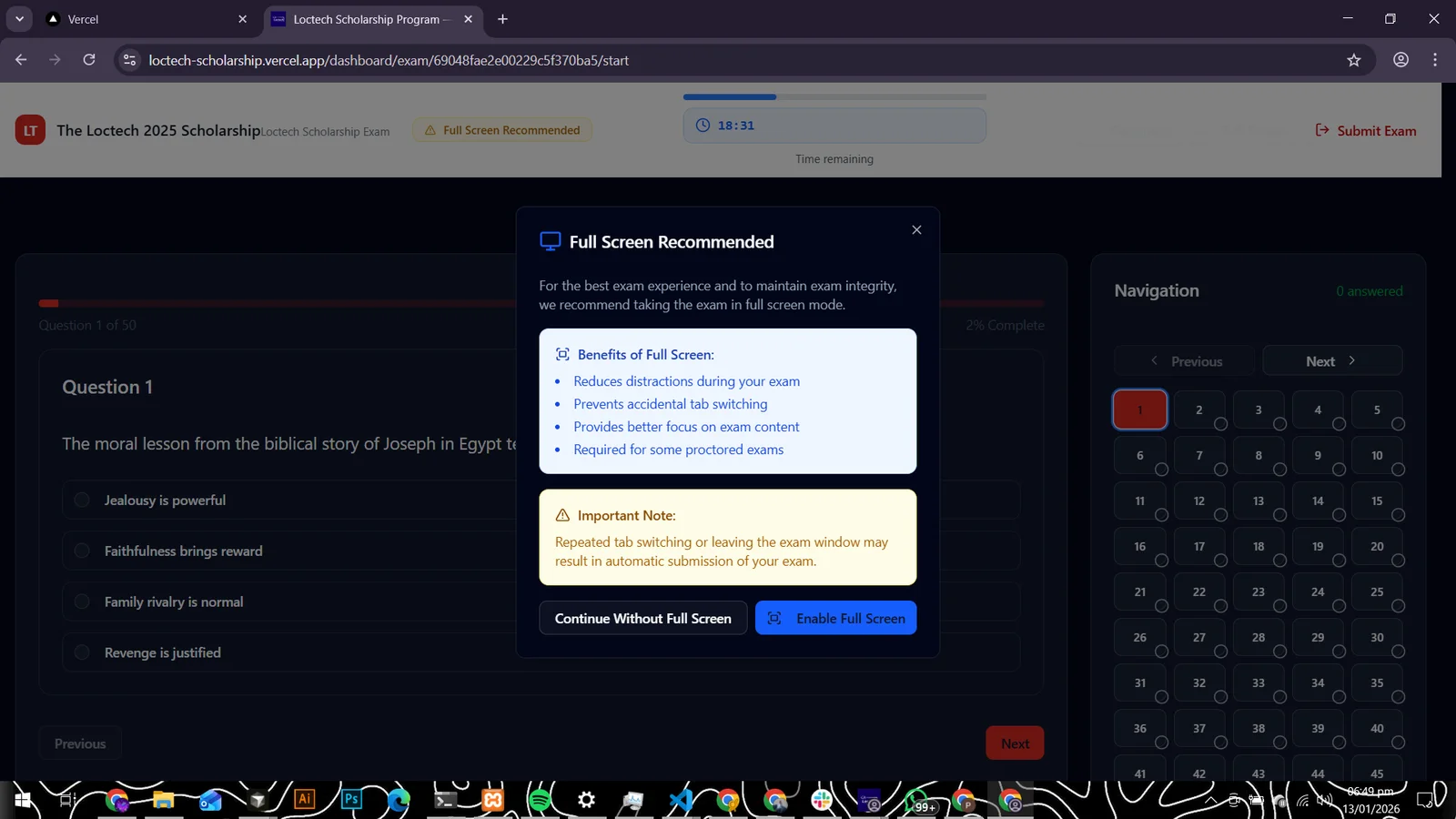
Task: Click the address bar URL
Action: click(x=389, y=60)
